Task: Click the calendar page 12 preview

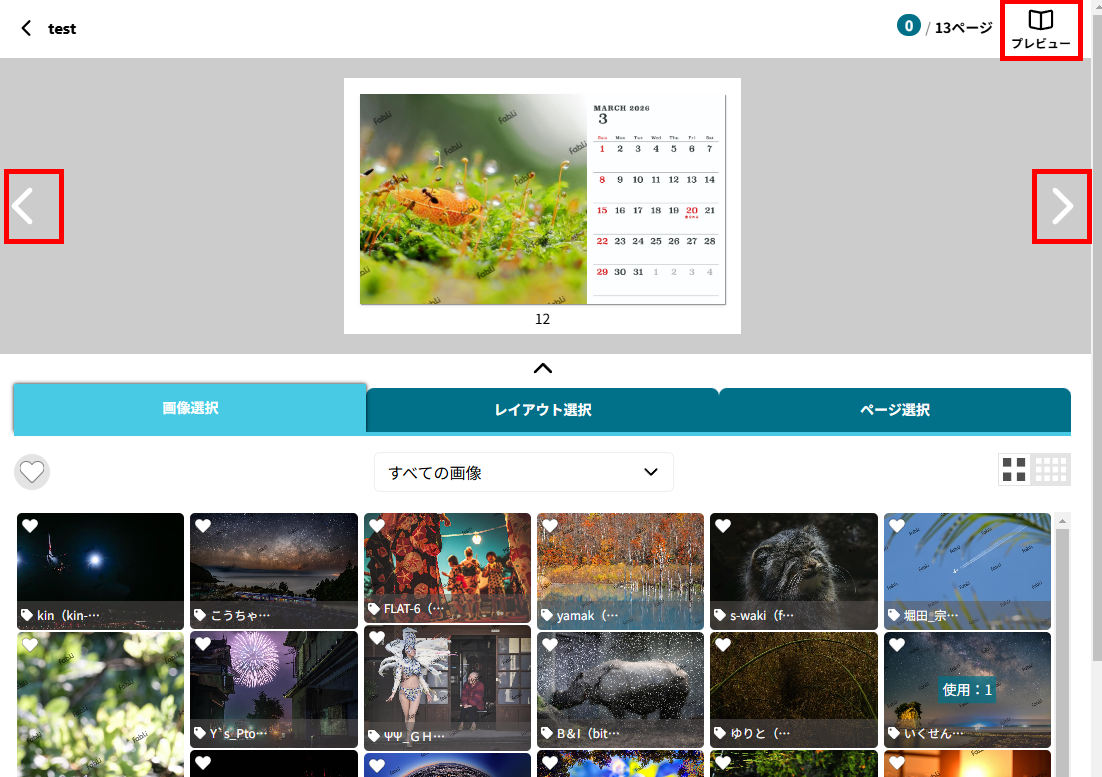Action: (x=542, y=200)
